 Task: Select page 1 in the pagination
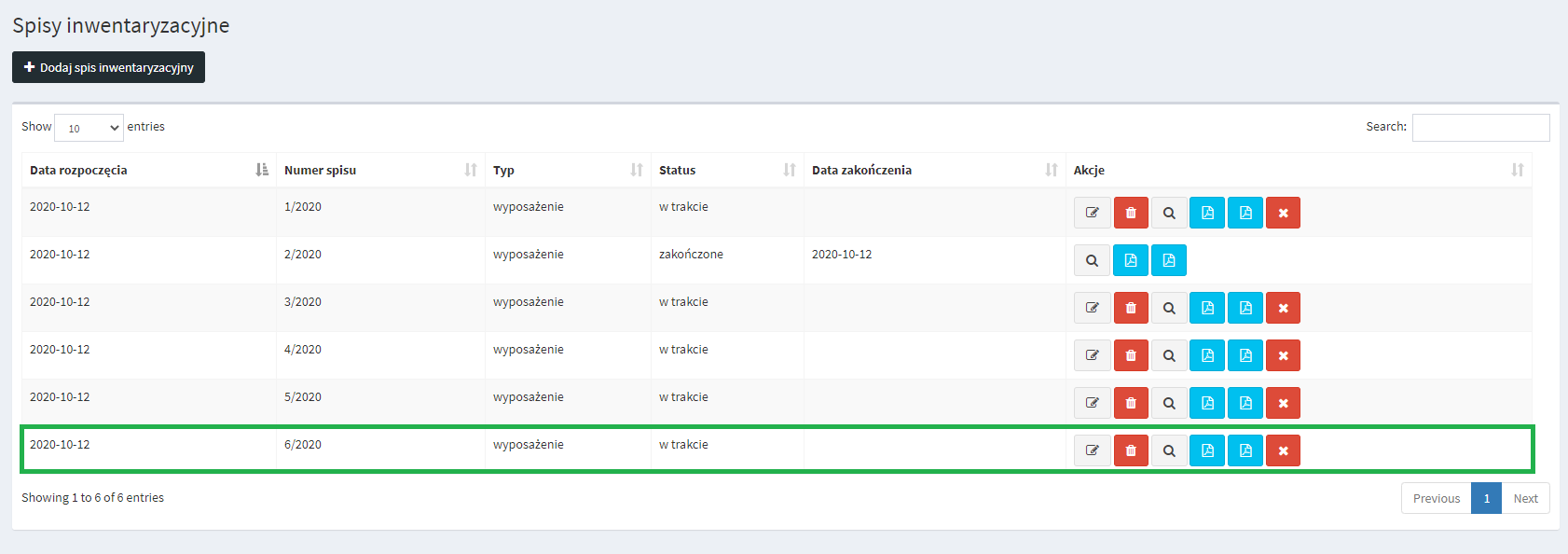(1486, 498)
